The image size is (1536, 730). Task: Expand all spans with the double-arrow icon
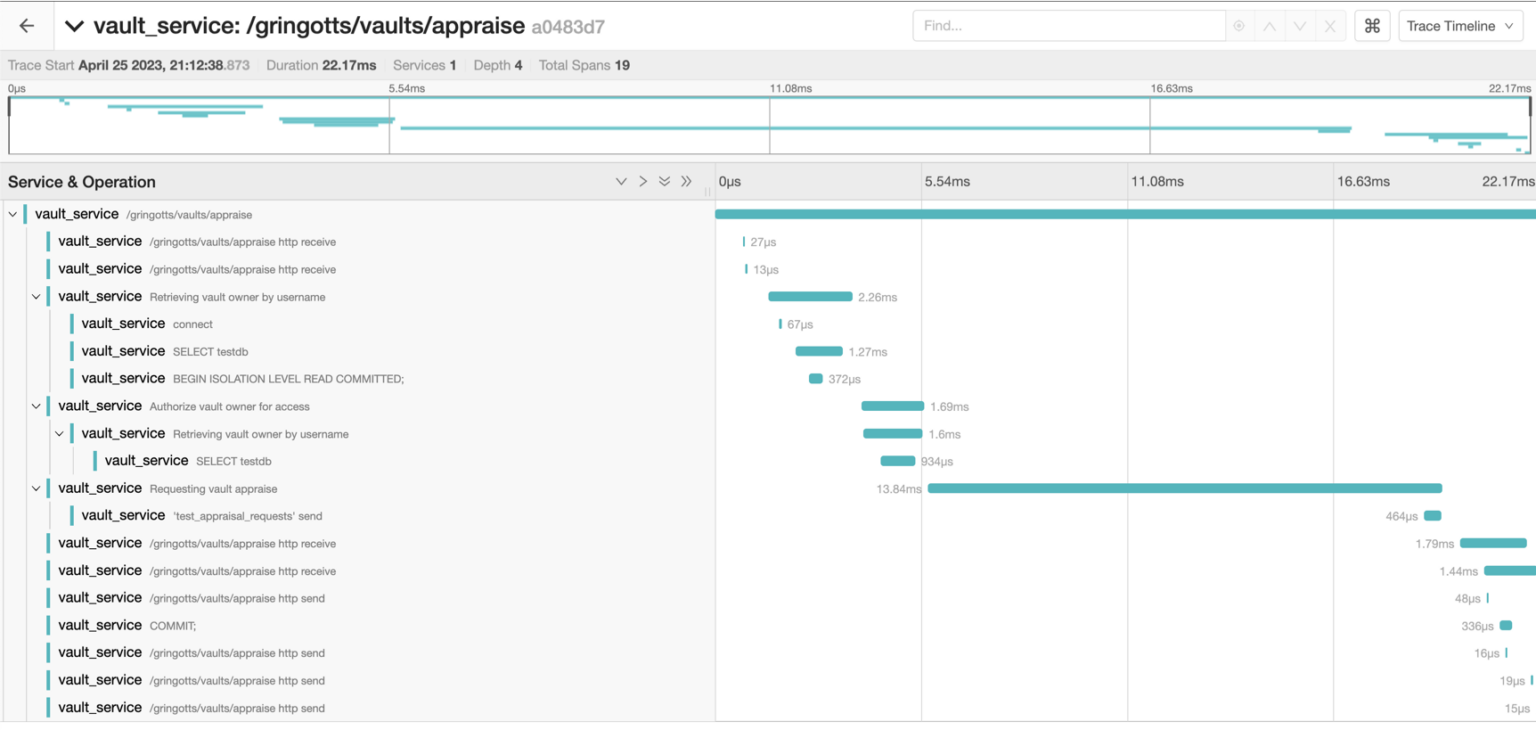click(x=687, y=181)
